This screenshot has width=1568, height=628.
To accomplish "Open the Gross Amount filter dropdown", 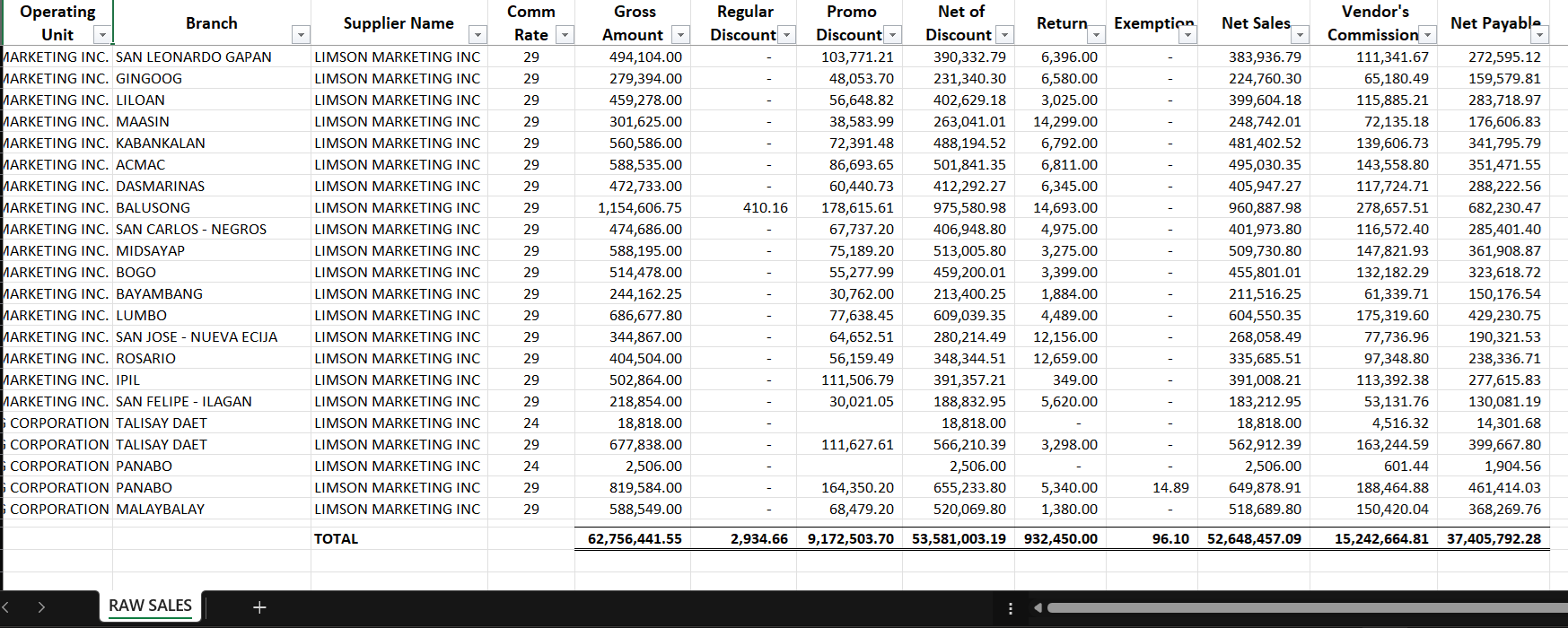I will (x=681, y=35).
